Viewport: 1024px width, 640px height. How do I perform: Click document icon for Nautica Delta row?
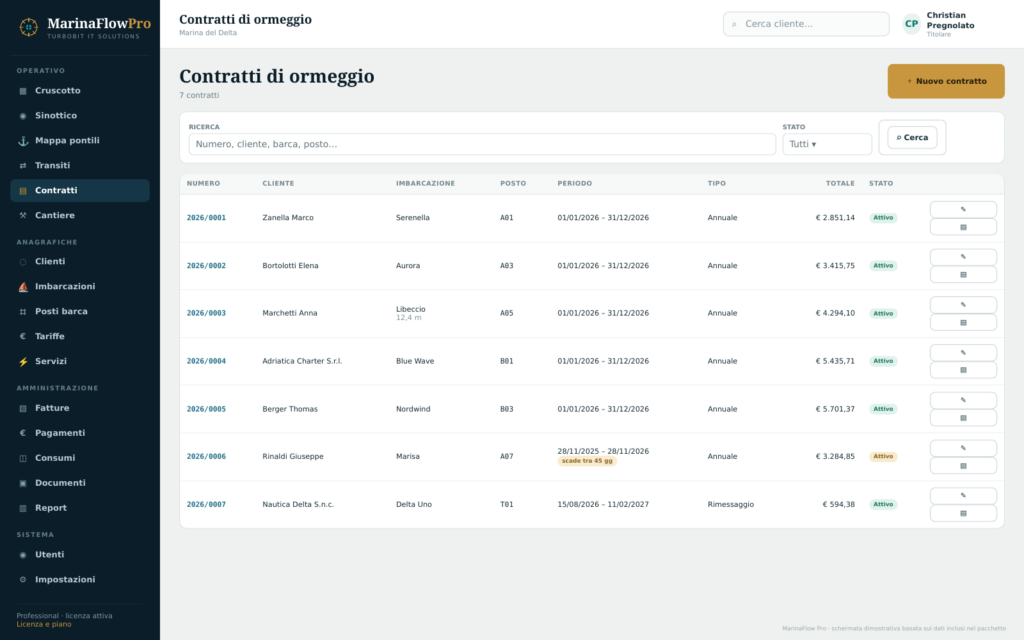click(963, 513)
